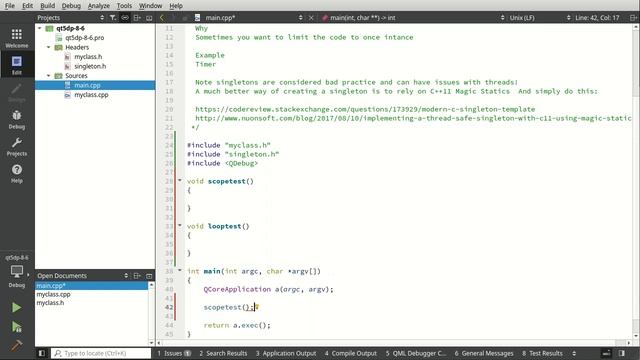Change the Unix (LF) line ending dropdown
640x360 pixels.
(x=540, y=18)
